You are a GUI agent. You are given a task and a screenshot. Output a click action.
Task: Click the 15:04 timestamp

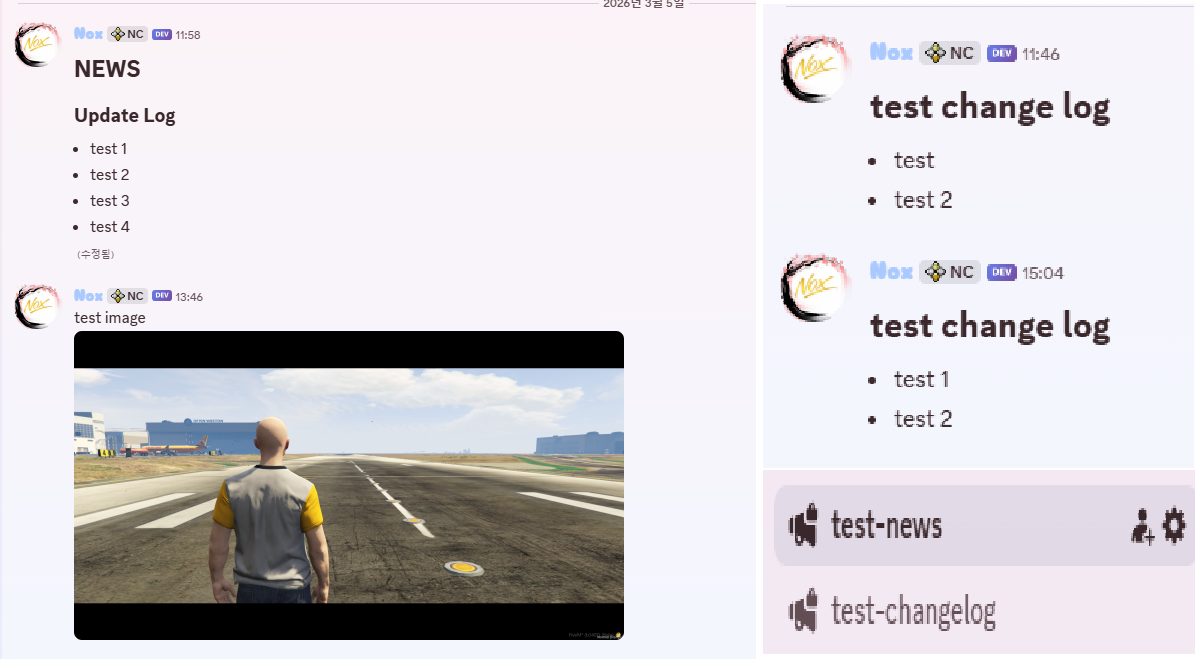[x=1043, y=273]
